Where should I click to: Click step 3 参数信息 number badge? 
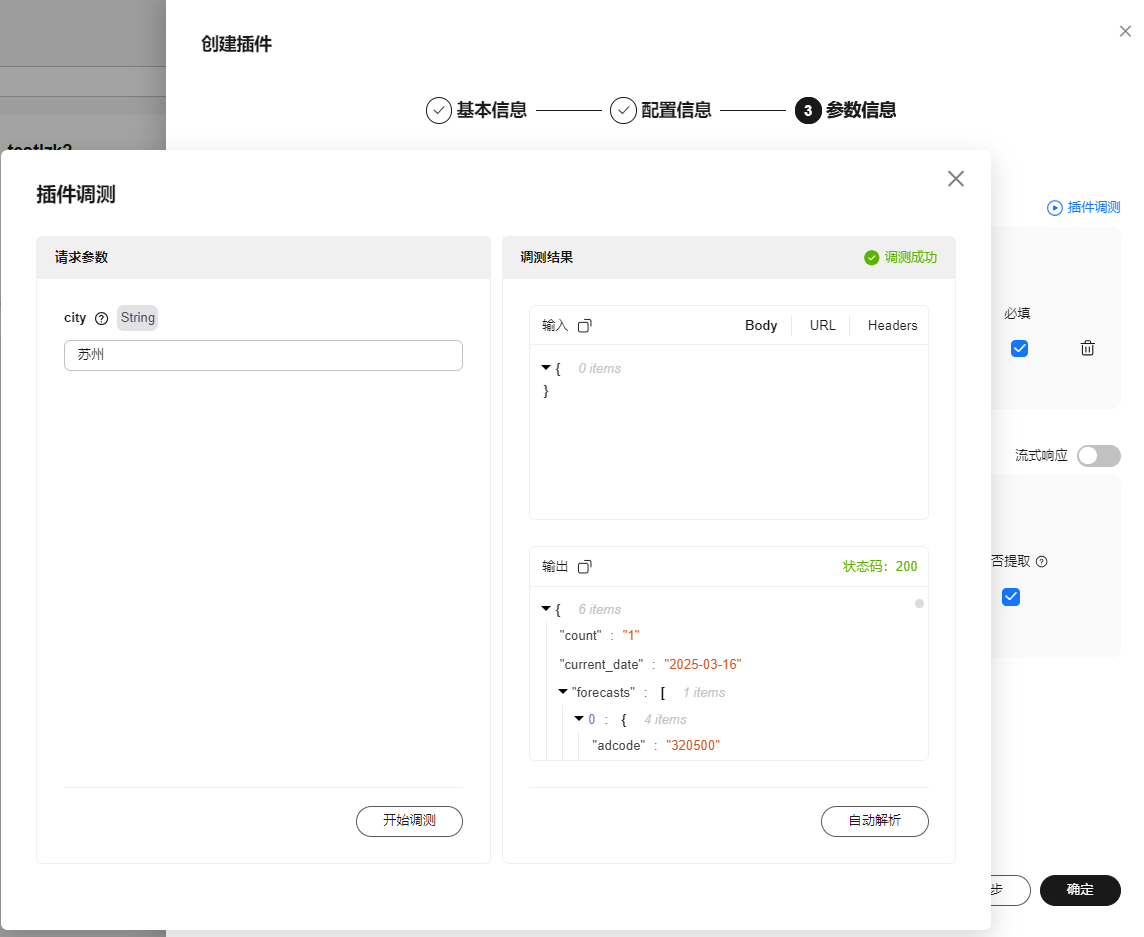tap(808, 111)
